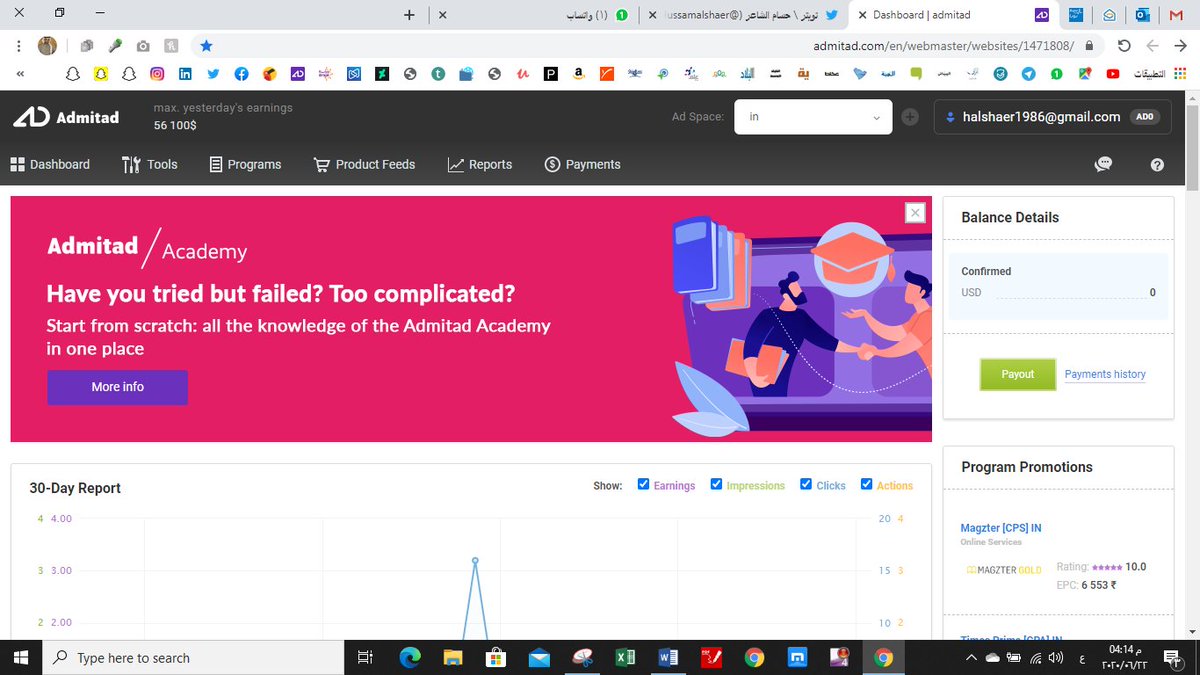The height and width of the screenshot is (675, 1200).
Task: Open the browser profile avatar
Action: coord(47,46)
